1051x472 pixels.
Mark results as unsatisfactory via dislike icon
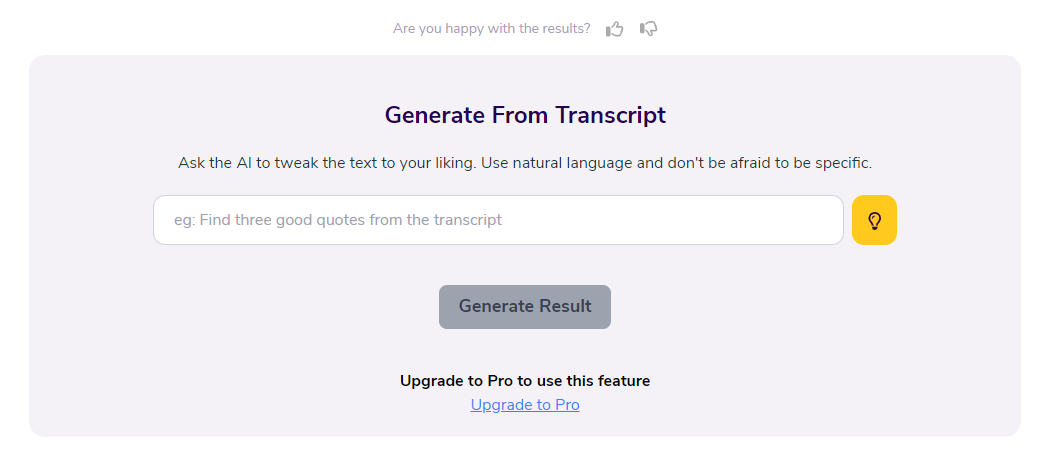(x=648, y=29)
